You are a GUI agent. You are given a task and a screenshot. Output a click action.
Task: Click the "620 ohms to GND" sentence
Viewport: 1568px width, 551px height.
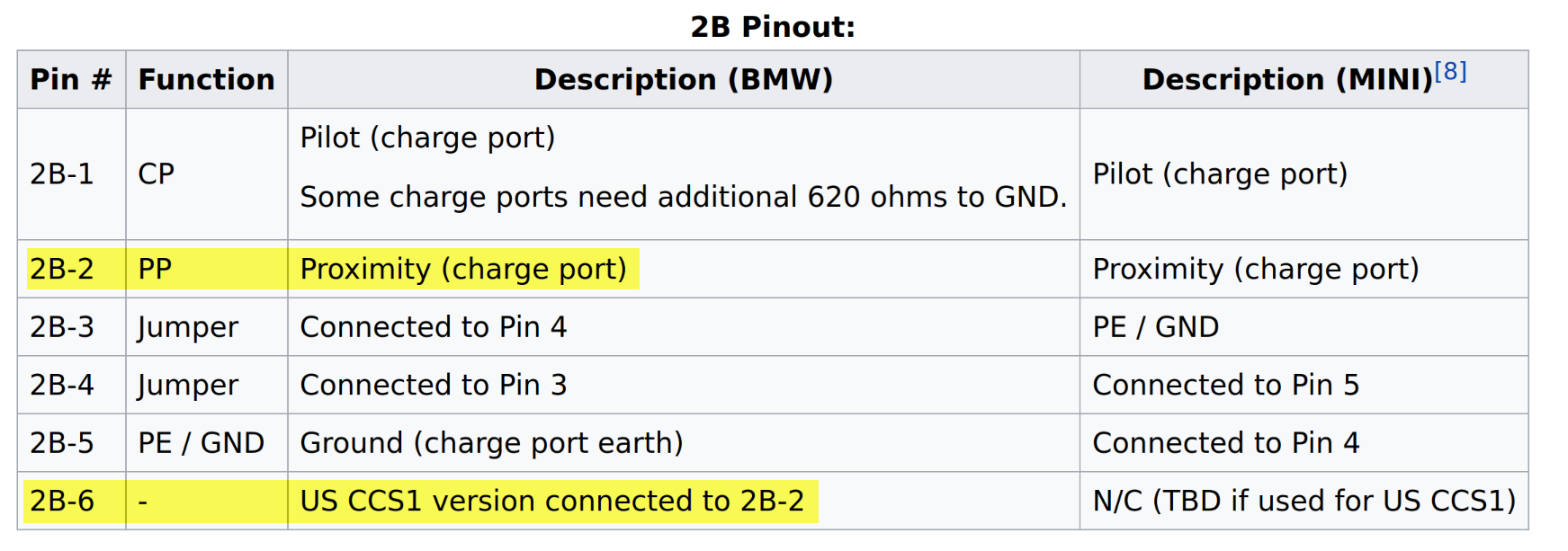pos(683,197)
